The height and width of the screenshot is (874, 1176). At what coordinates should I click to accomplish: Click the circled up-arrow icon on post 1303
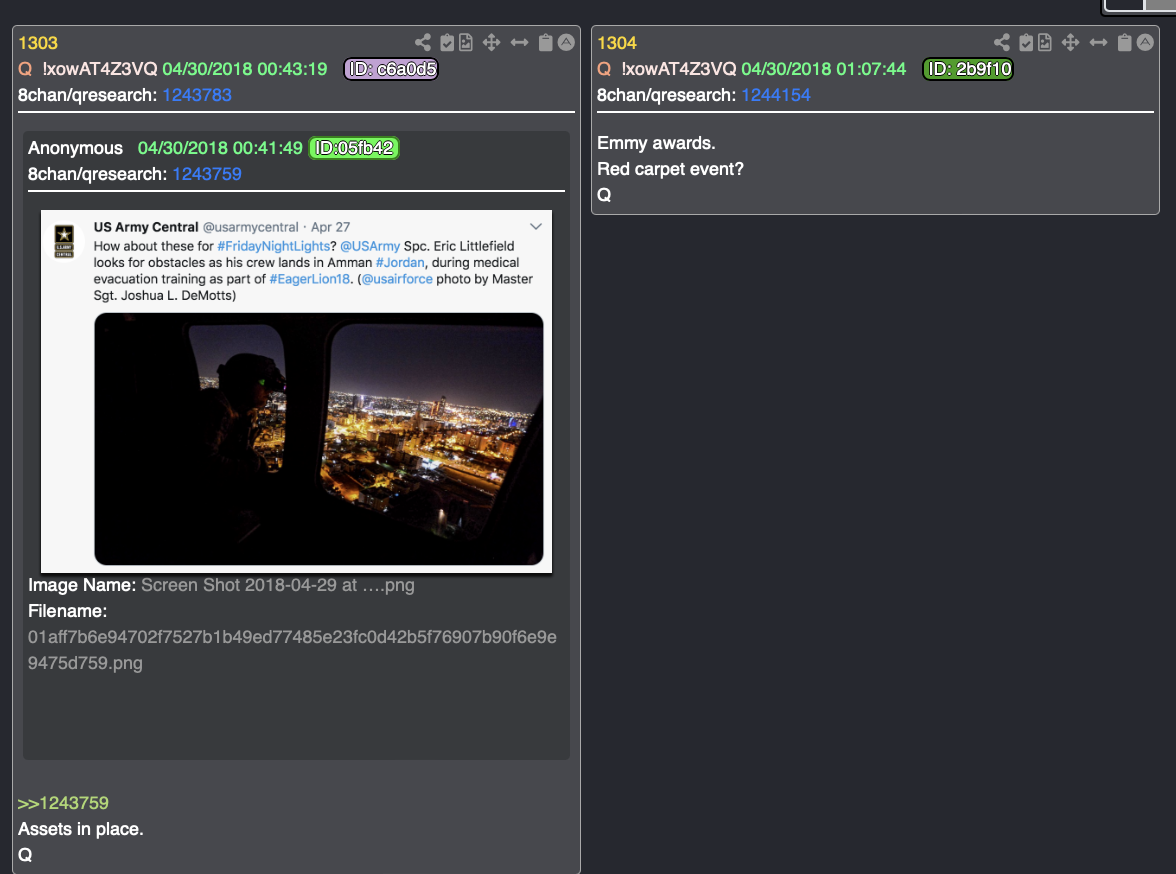pyautogui.click(x=566, y=43)
